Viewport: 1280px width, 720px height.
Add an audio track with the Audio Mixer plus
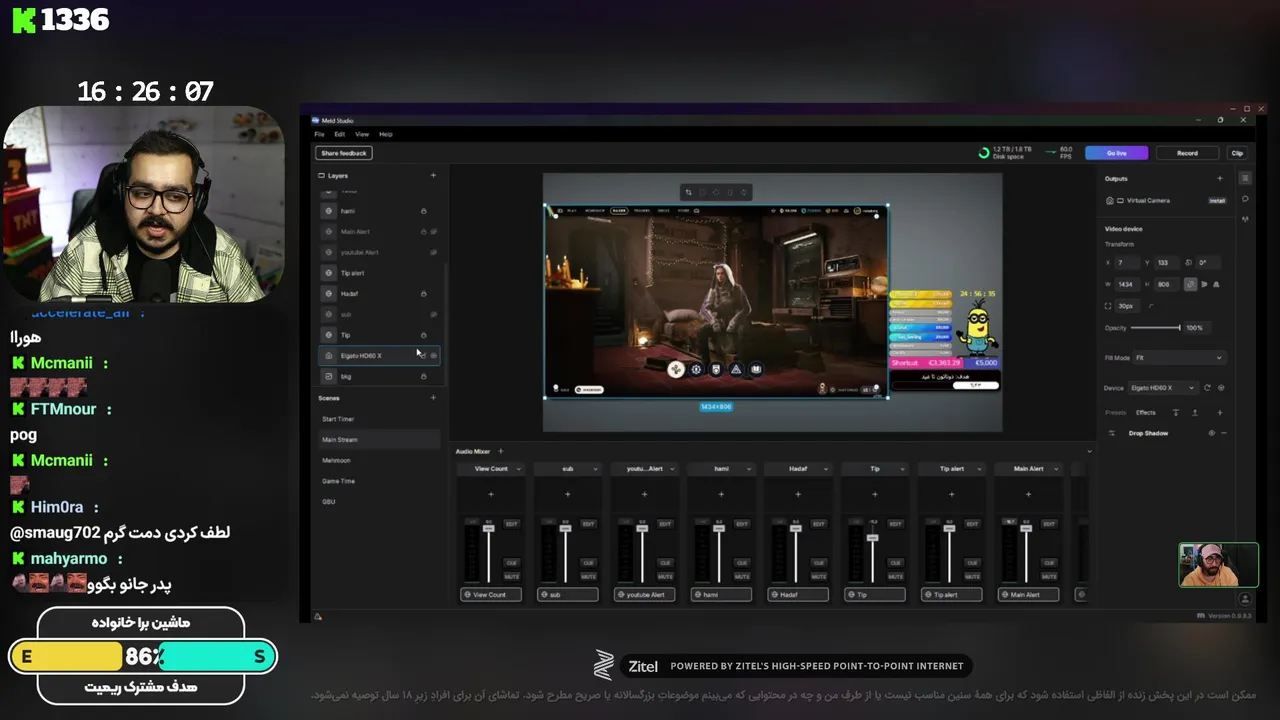click(x=501, y=451)
